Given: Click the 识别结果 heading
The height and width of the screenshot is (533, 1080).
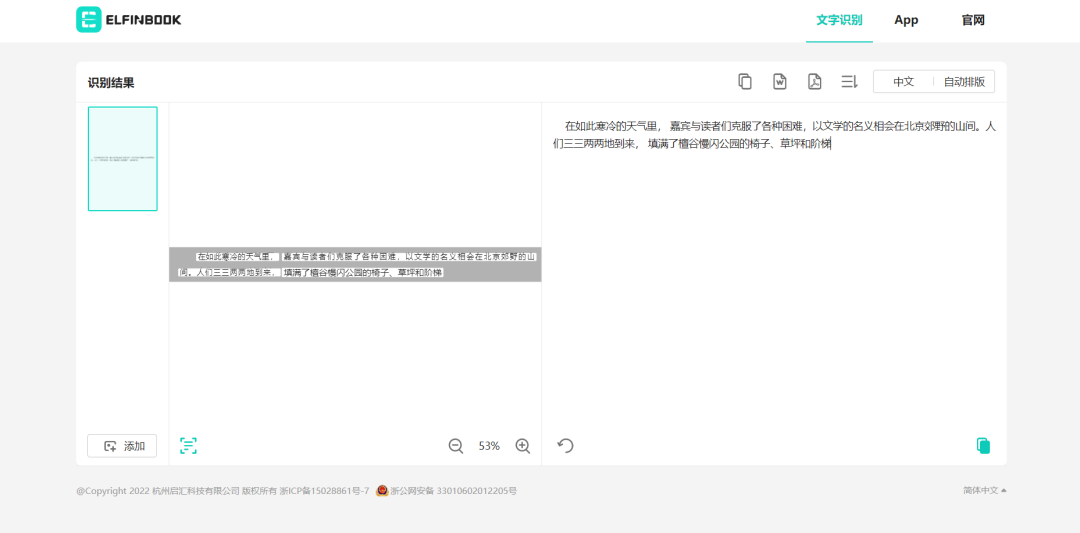Looking at the screenshot, I should [x=111, y=83].
